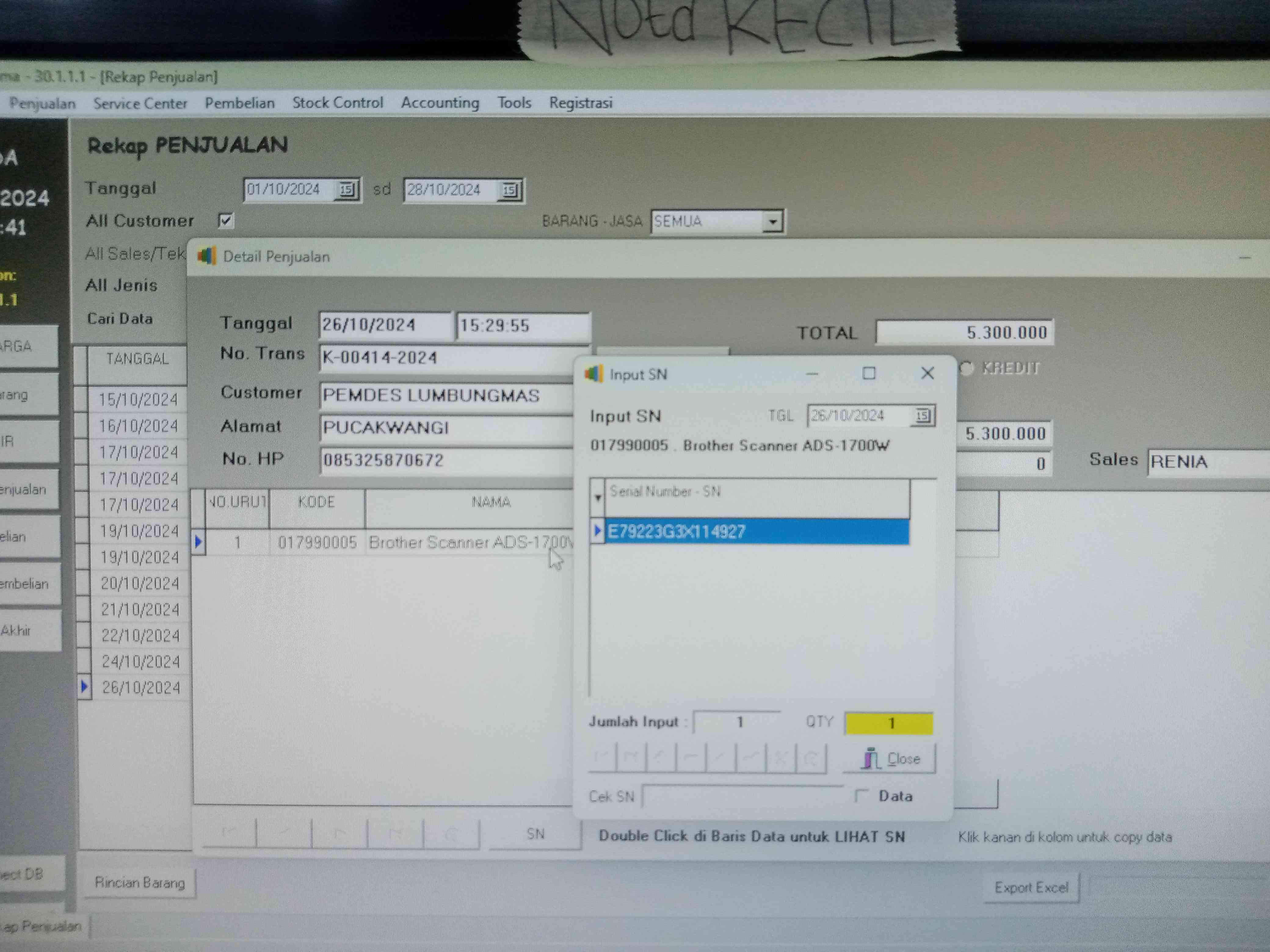Expand the BARANG - JASA SEMUA dropdown
The height and width of the screenshot is (952, 1270).
coord(773,222)
